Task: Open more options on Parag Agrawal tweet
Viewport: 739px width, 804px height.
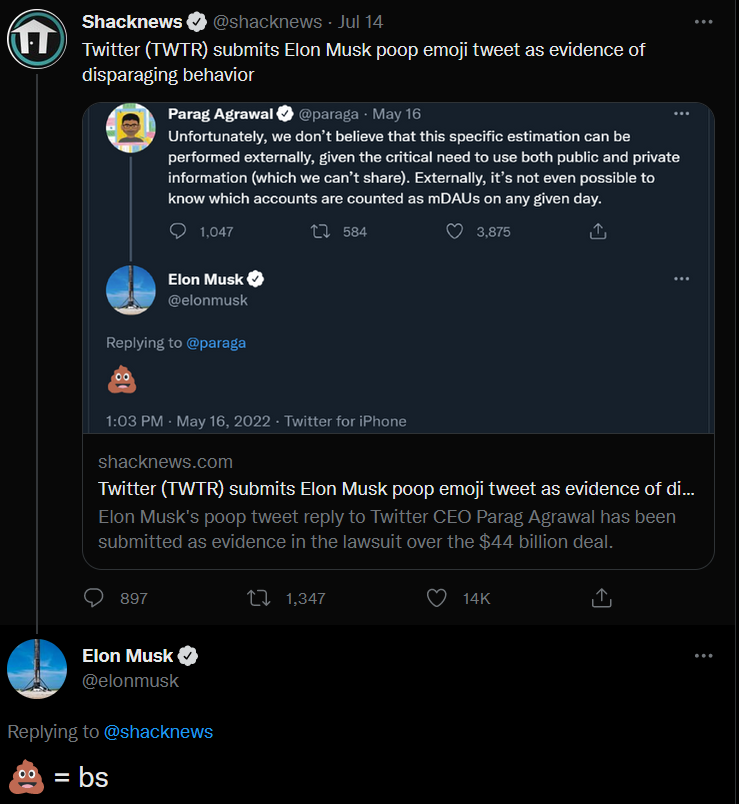Action: (x=681, y=114)
